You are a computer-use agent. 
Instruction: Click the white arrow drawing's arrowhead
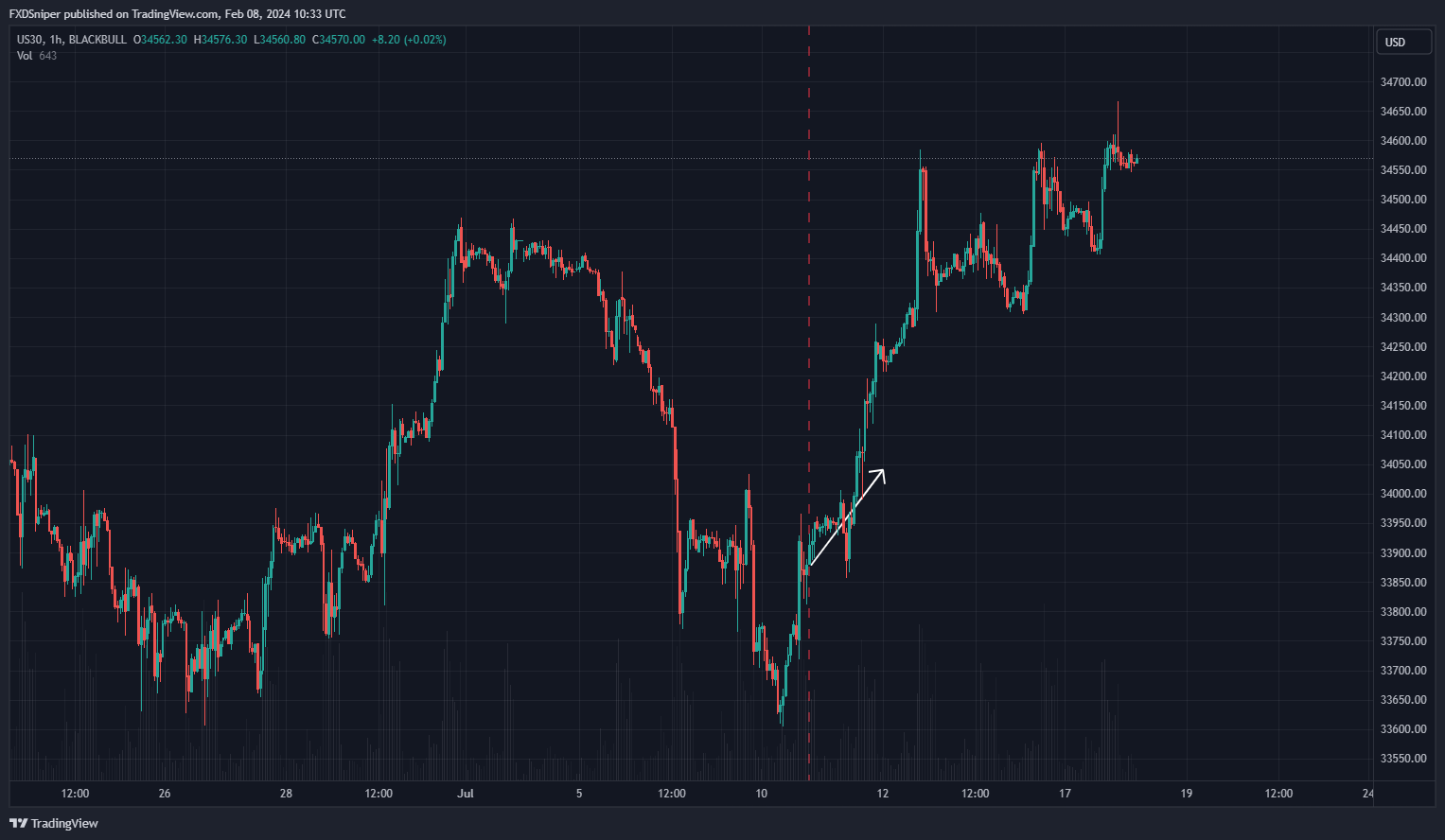coord(882,471)
